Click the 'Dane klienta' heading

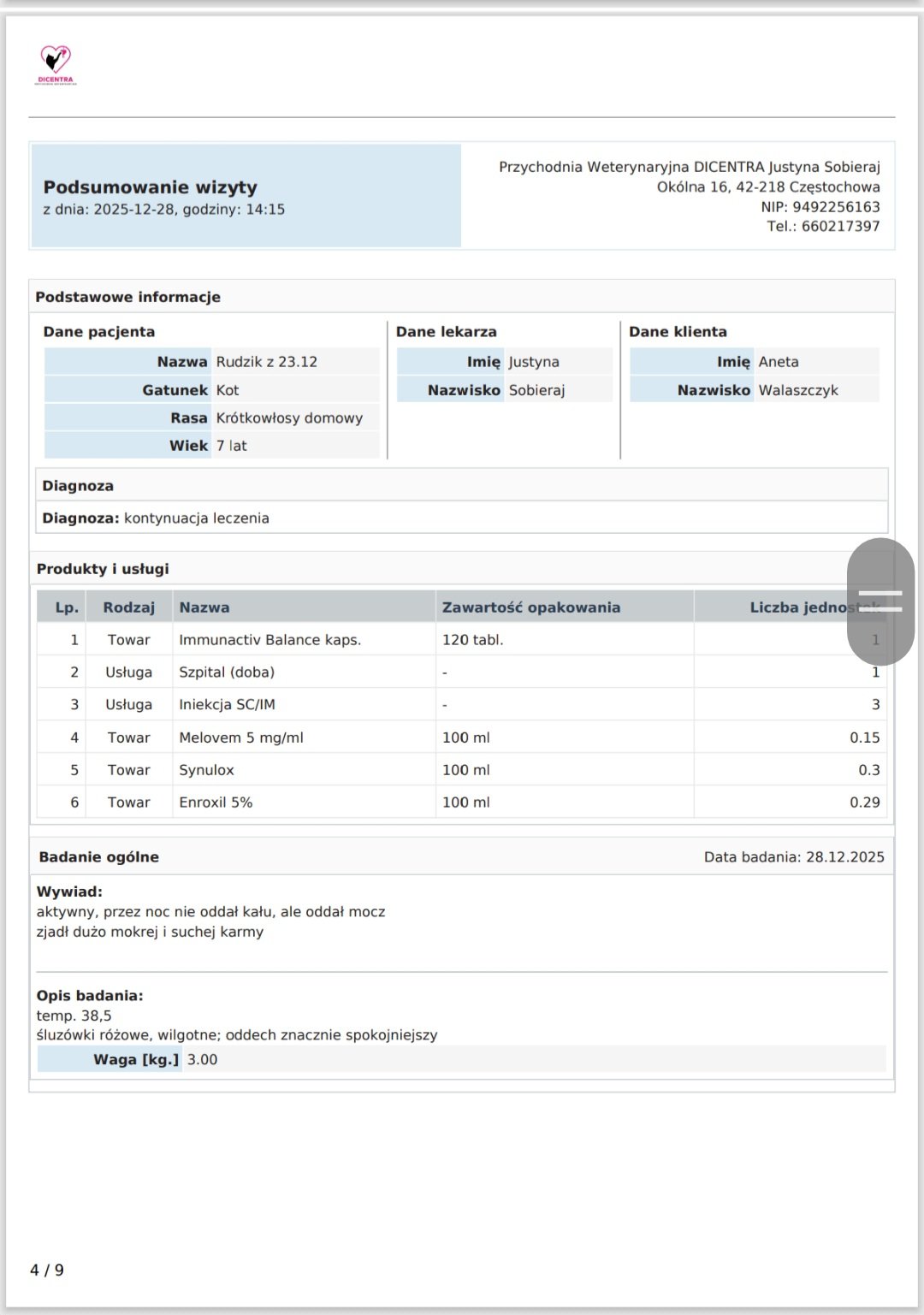(678, 332)
